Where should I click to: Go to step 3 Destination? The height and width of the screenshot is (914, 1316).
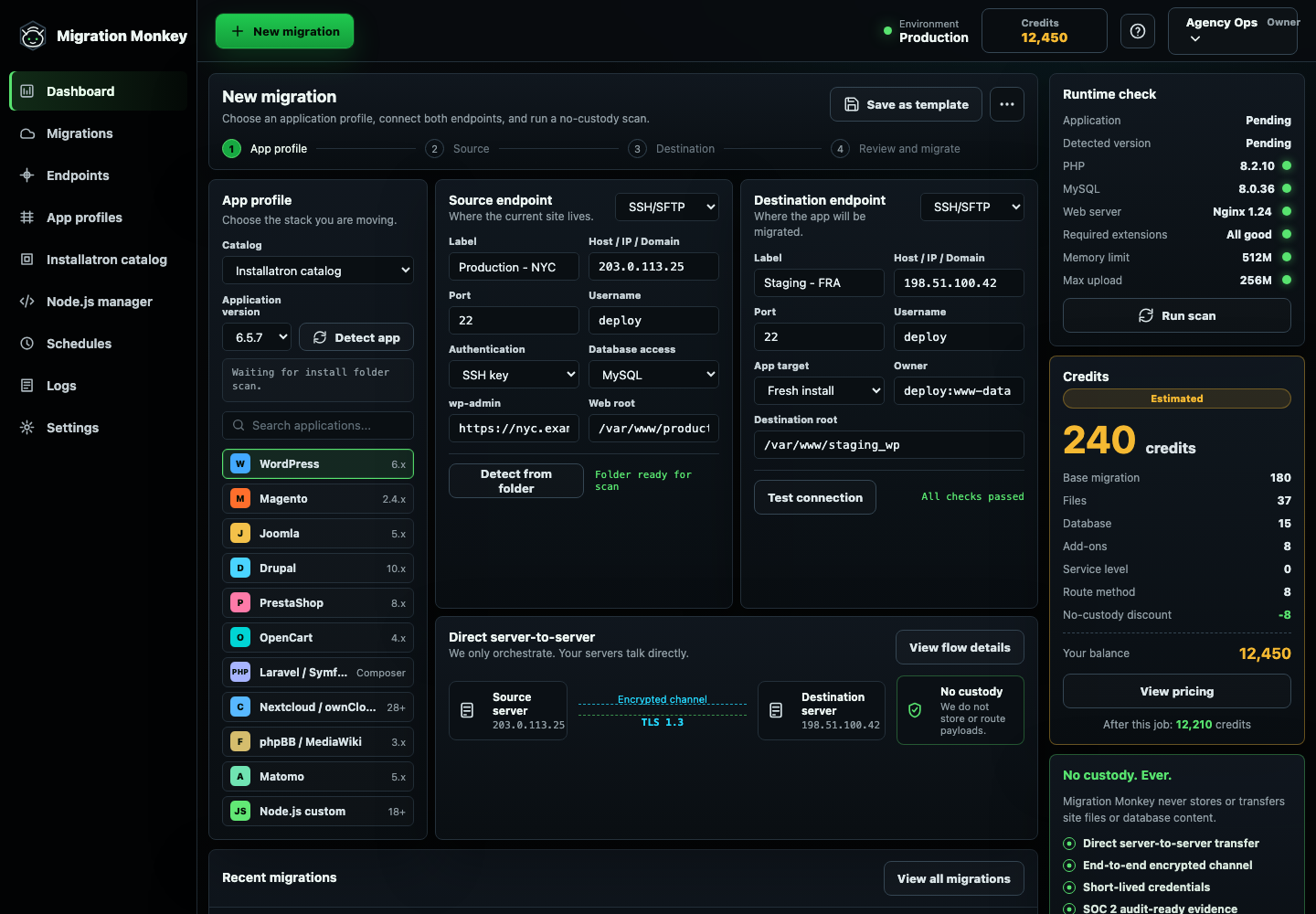[672, 148]
